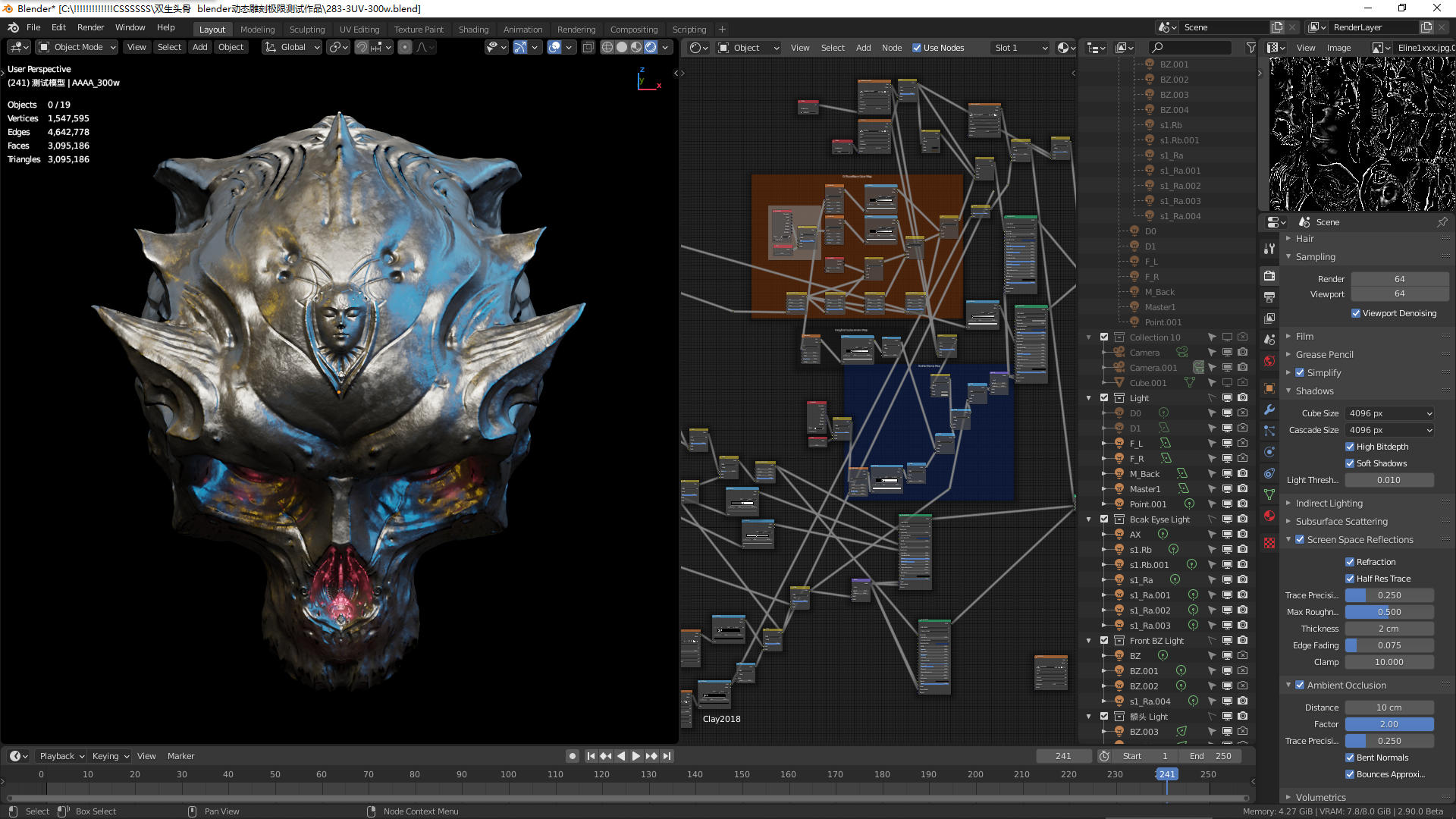Disable Soft Shadows in Shadows settings

tap(1350, 463)
